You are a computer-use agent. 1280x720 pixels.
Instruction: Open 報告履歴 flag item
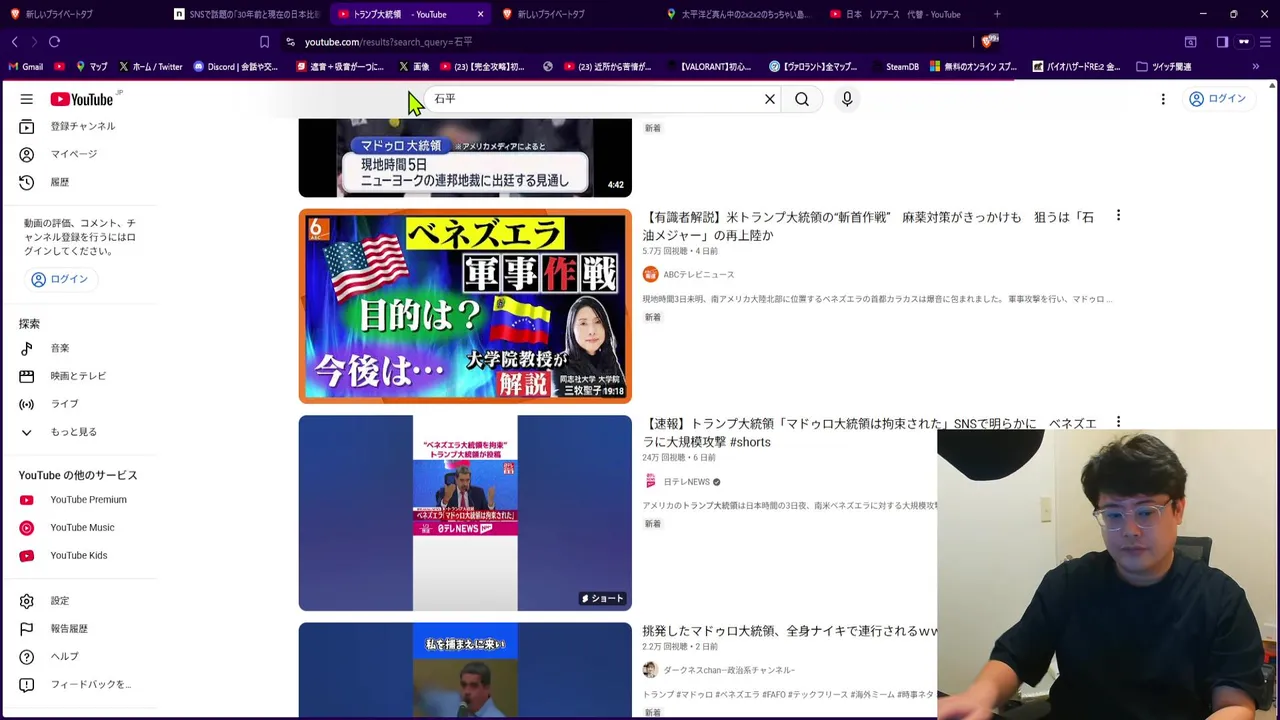tap(80, 629)
